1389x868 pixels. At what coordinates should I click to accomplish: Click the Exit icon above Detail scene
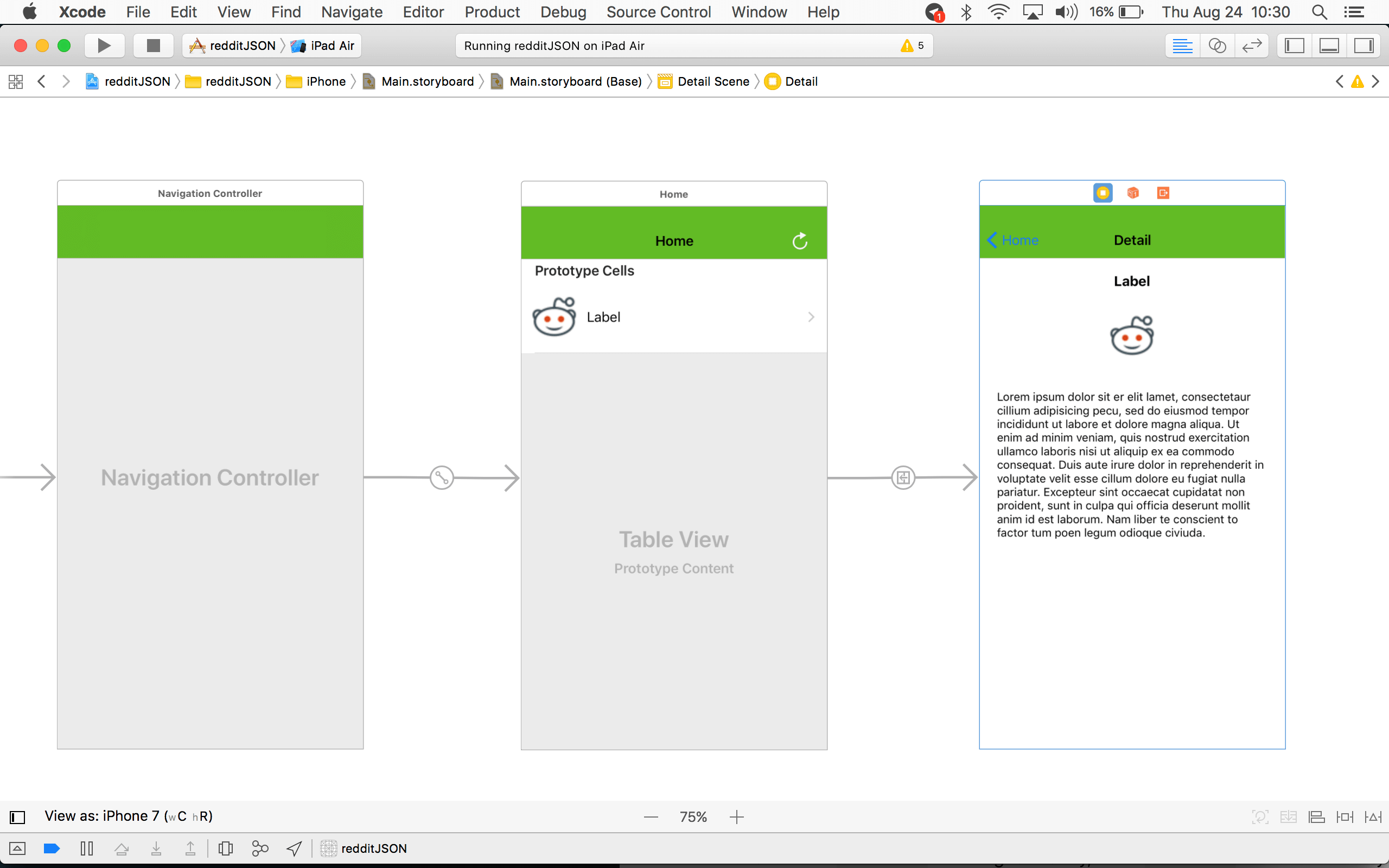click(1163, 193)
